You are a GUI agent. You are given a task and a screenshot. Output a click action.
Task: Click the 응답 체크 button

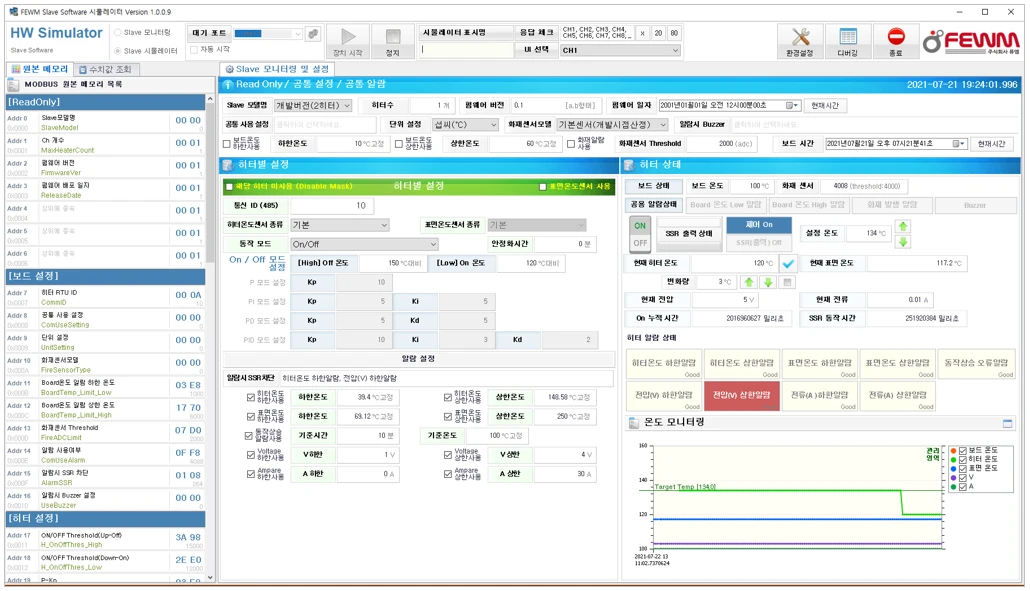point(537,32)
